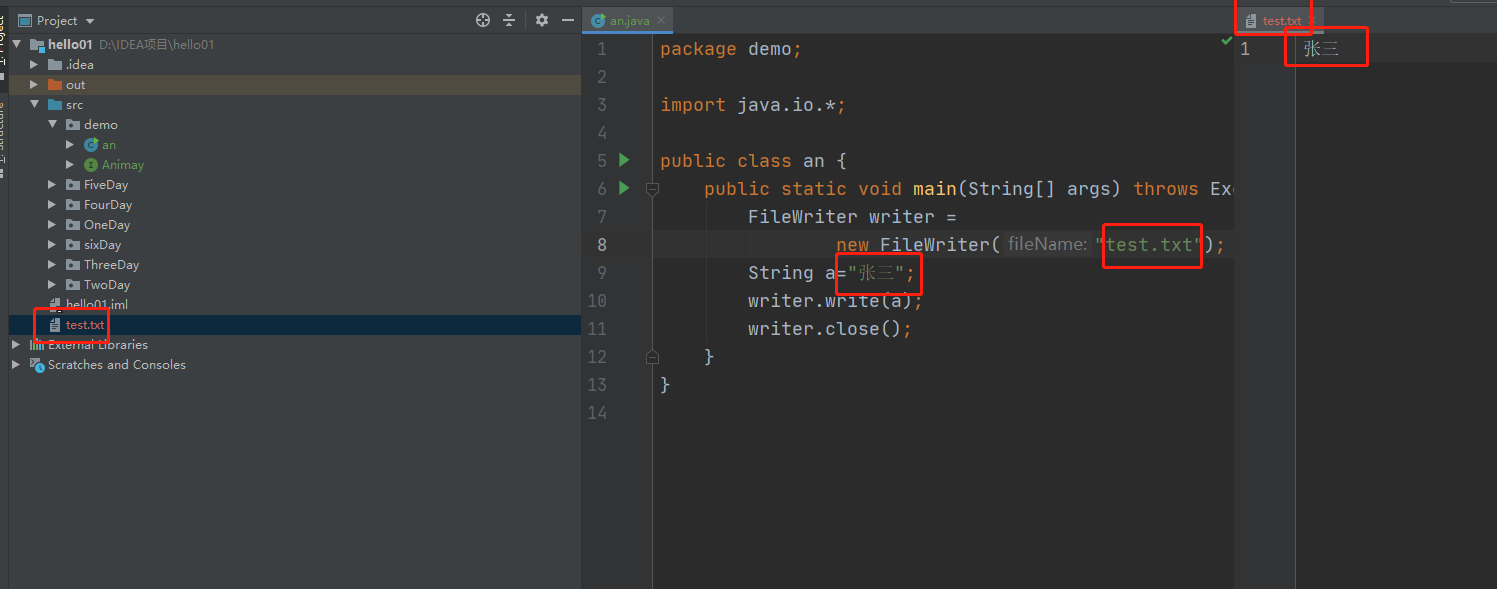Switch to the test.txt editor tab
This screenshot has width=1497, height=589.
pos(1281,20)
